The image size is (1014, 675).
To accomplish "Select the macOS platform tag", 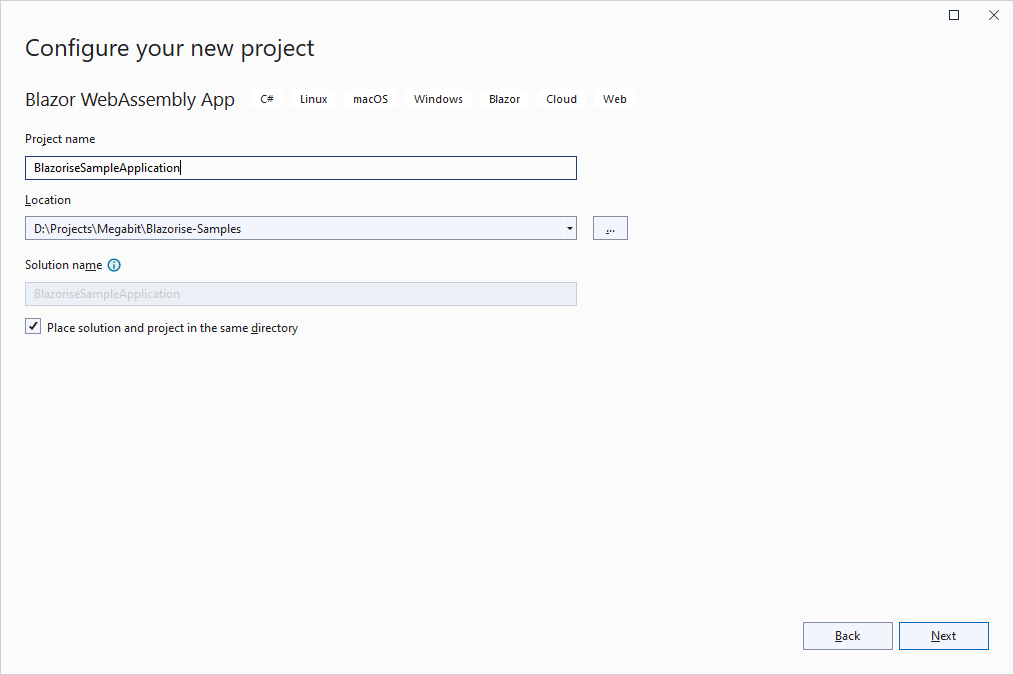I will (x=370, y=98).
